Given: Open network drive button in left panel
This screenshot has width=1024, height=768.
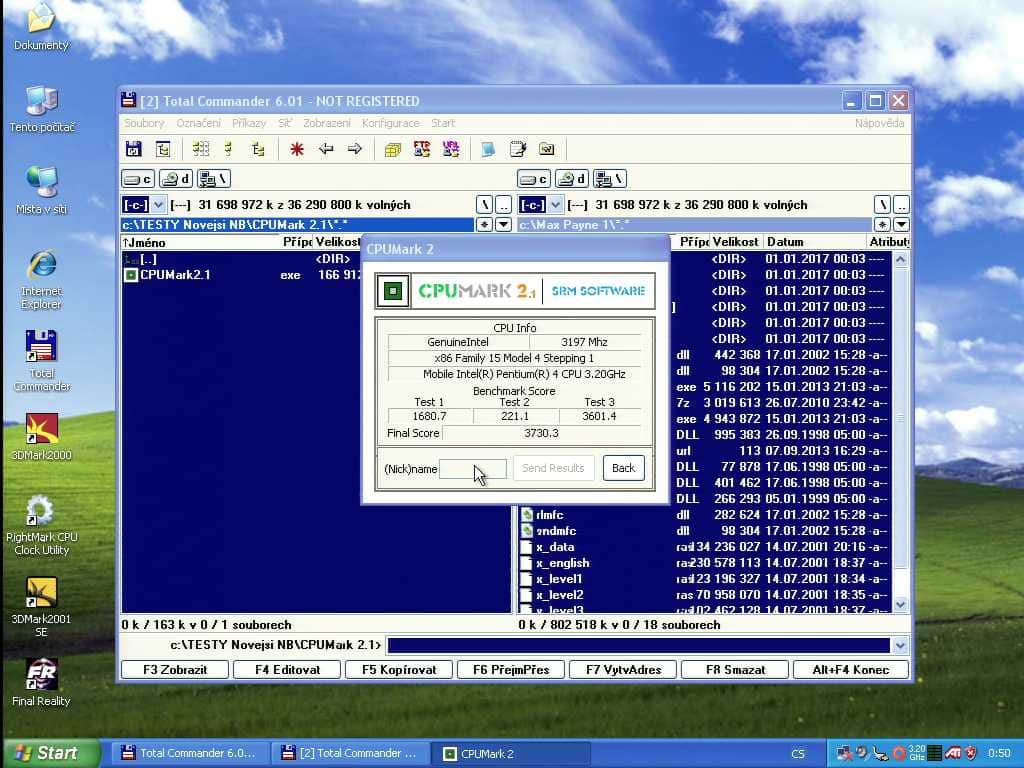Looking at the screenshot, I should [214, 178].
